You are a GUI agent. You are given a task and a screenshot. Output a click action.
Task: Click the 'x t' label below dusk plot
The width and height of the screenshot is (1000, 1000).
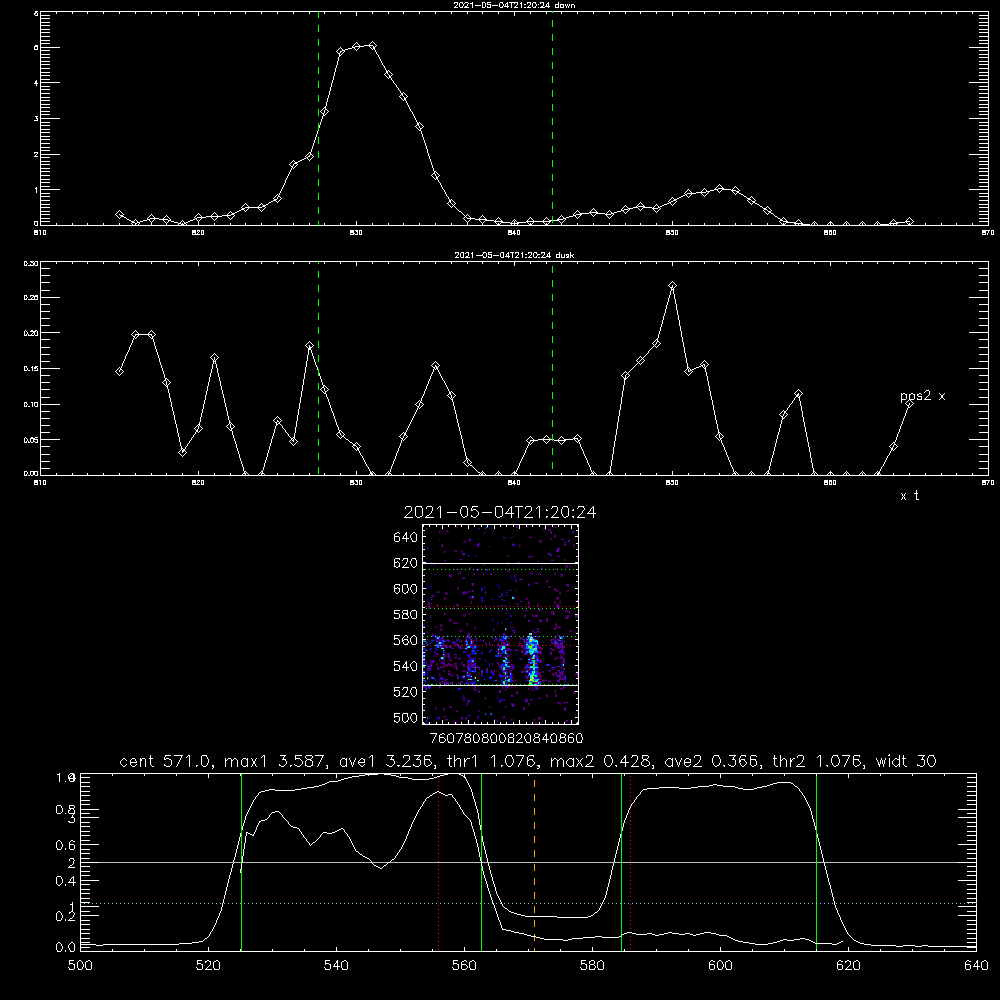point(909,496)
